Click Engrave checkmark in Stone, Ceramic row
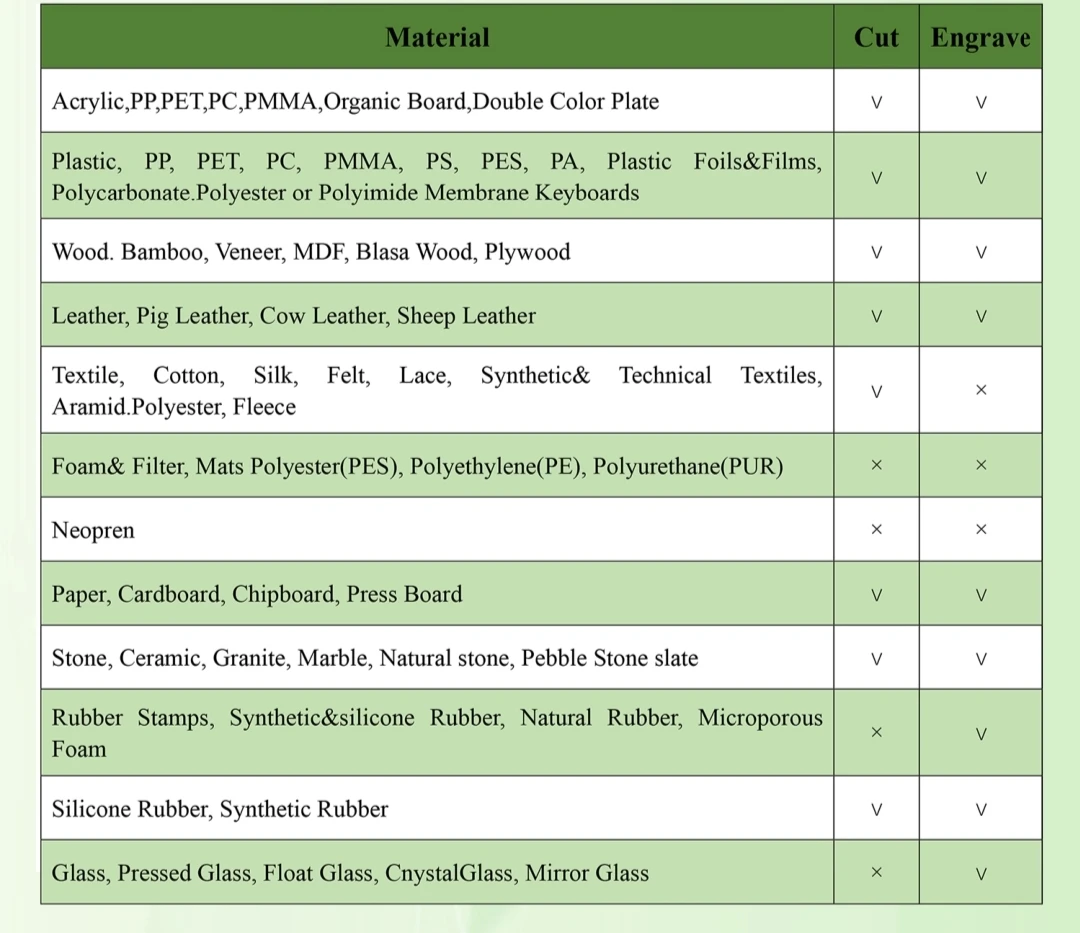 pos(981,659)
